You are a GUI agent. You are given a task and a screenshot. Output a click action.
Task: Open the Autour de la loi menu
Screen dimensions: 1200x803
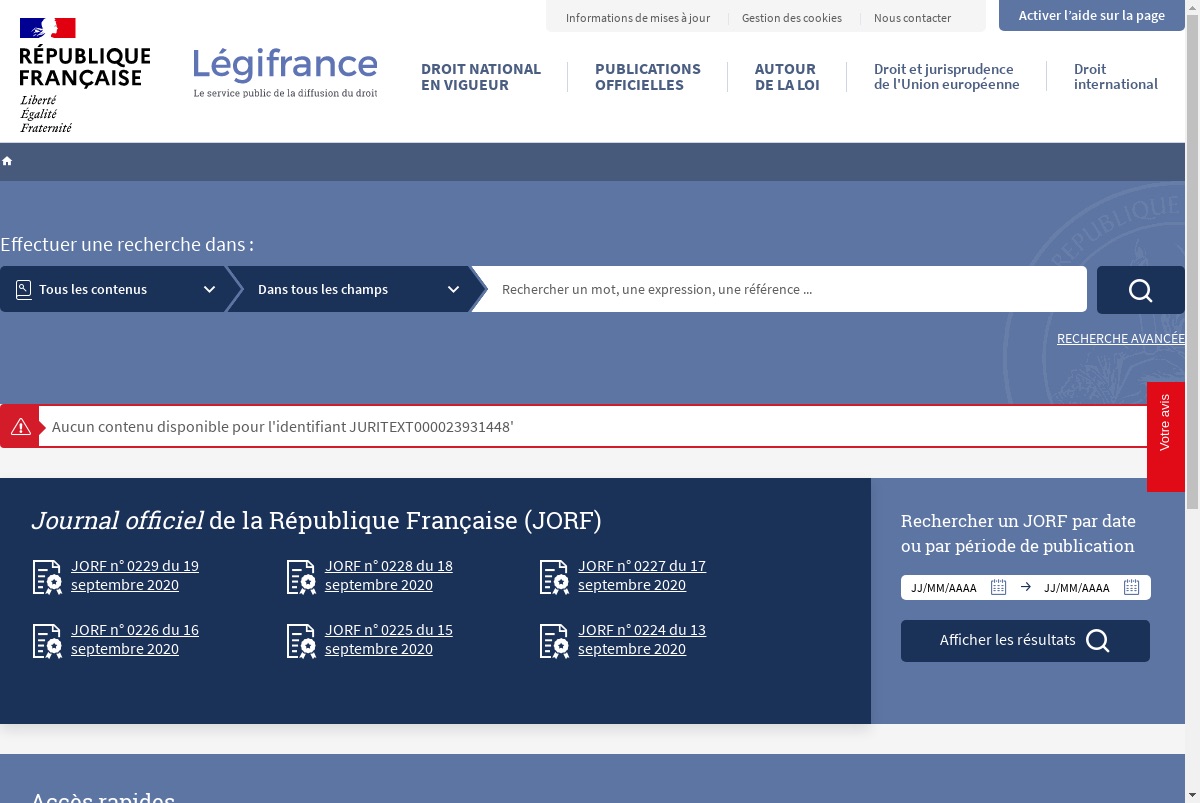787,77
